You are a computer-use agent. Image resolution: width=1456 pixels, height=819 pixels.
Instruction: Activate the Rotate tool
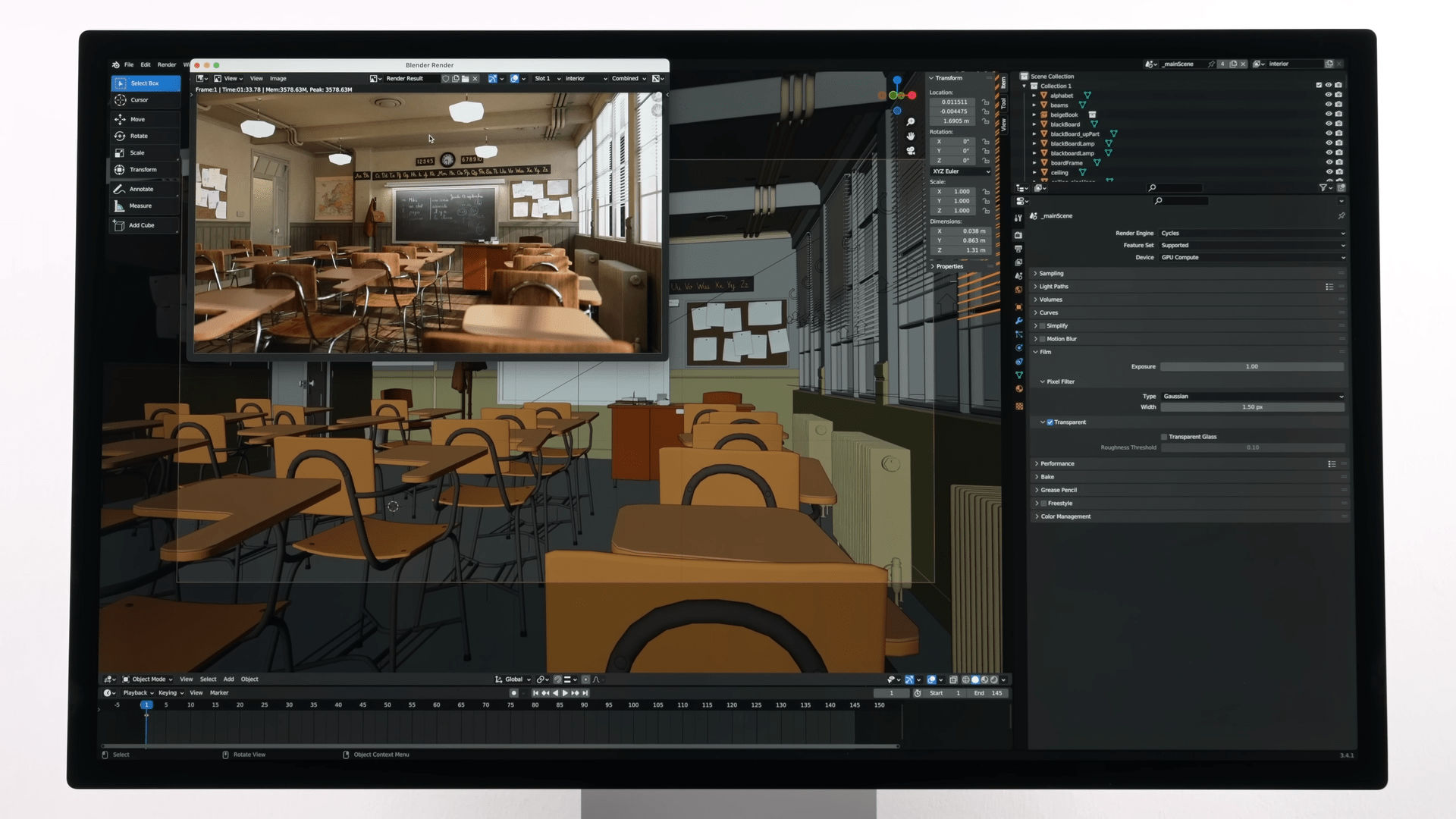point(139,136)
